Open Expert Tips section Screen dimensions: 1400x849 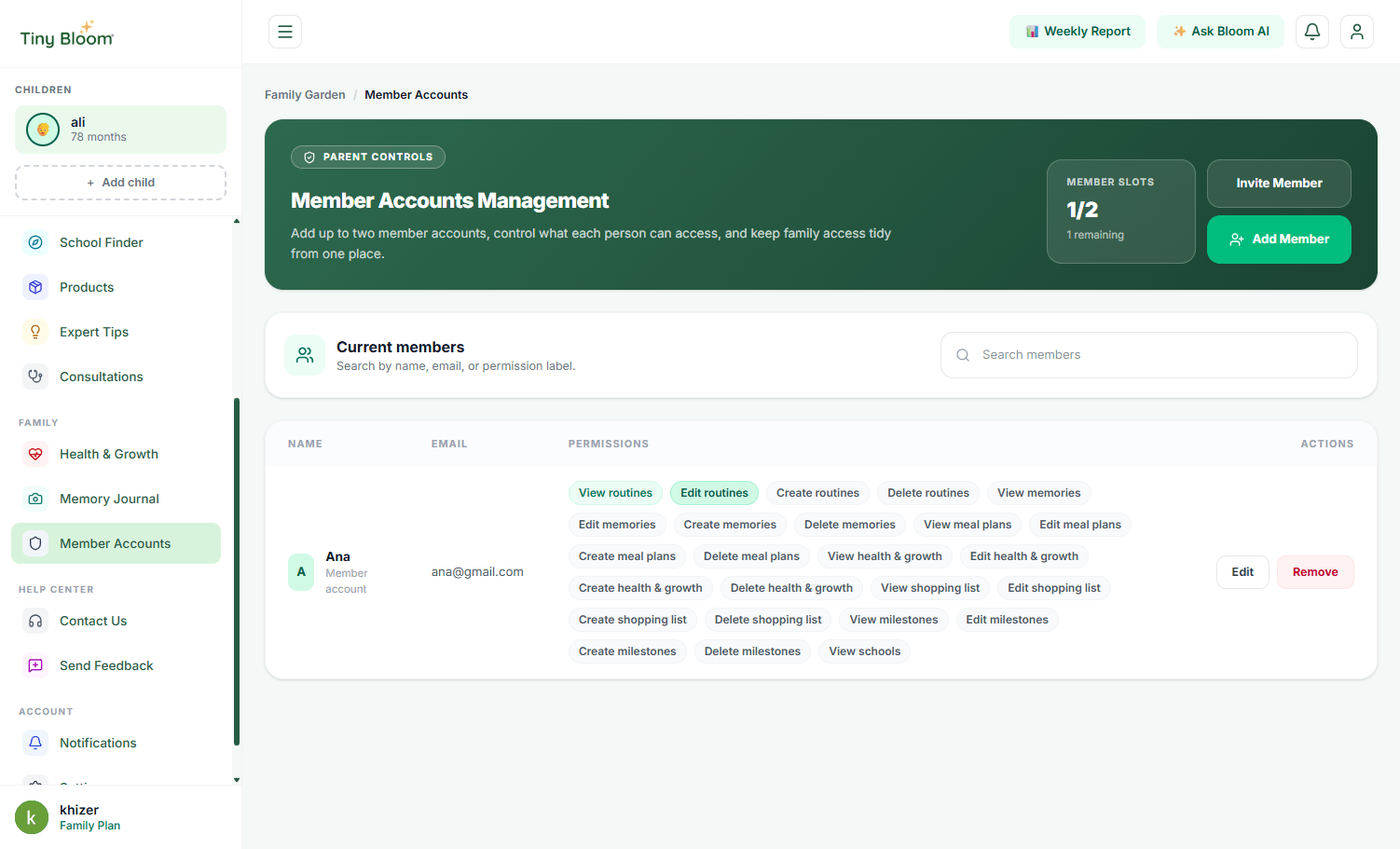116,332
